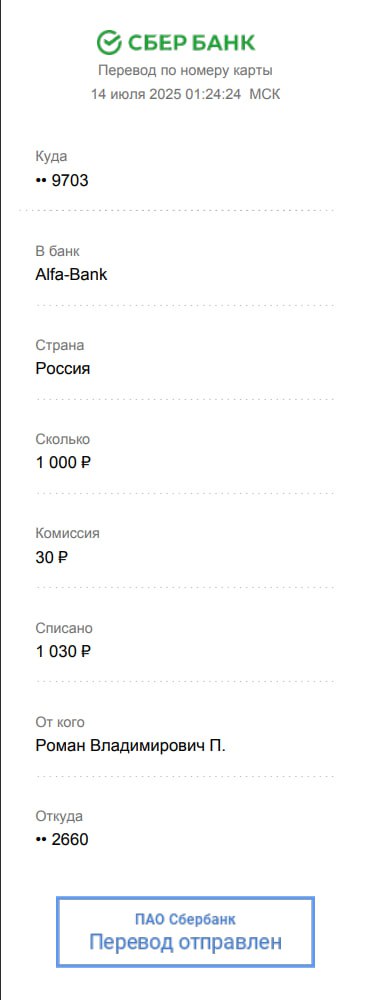Click the Списано label

[x=64, y=628]
